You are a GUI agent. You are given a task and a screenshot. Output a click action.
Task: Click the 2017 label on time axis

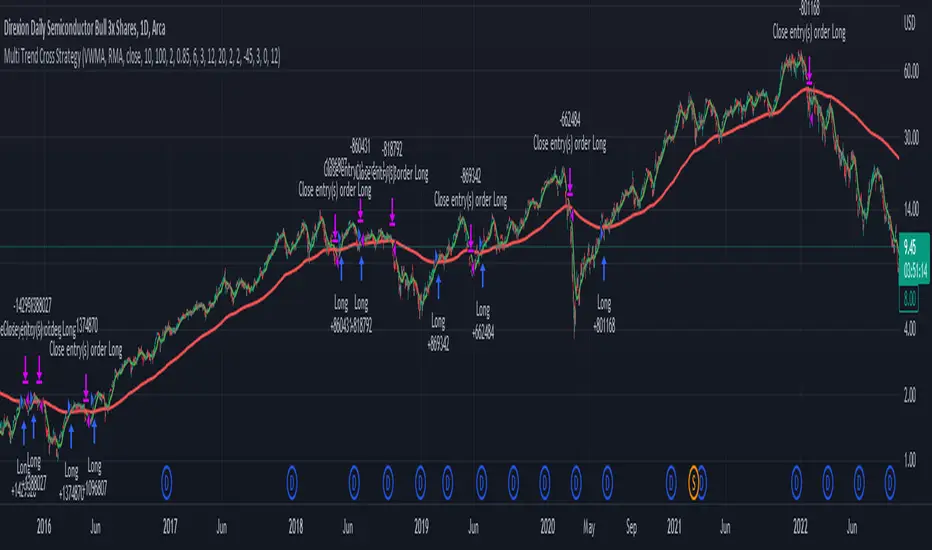pos(170,526)
